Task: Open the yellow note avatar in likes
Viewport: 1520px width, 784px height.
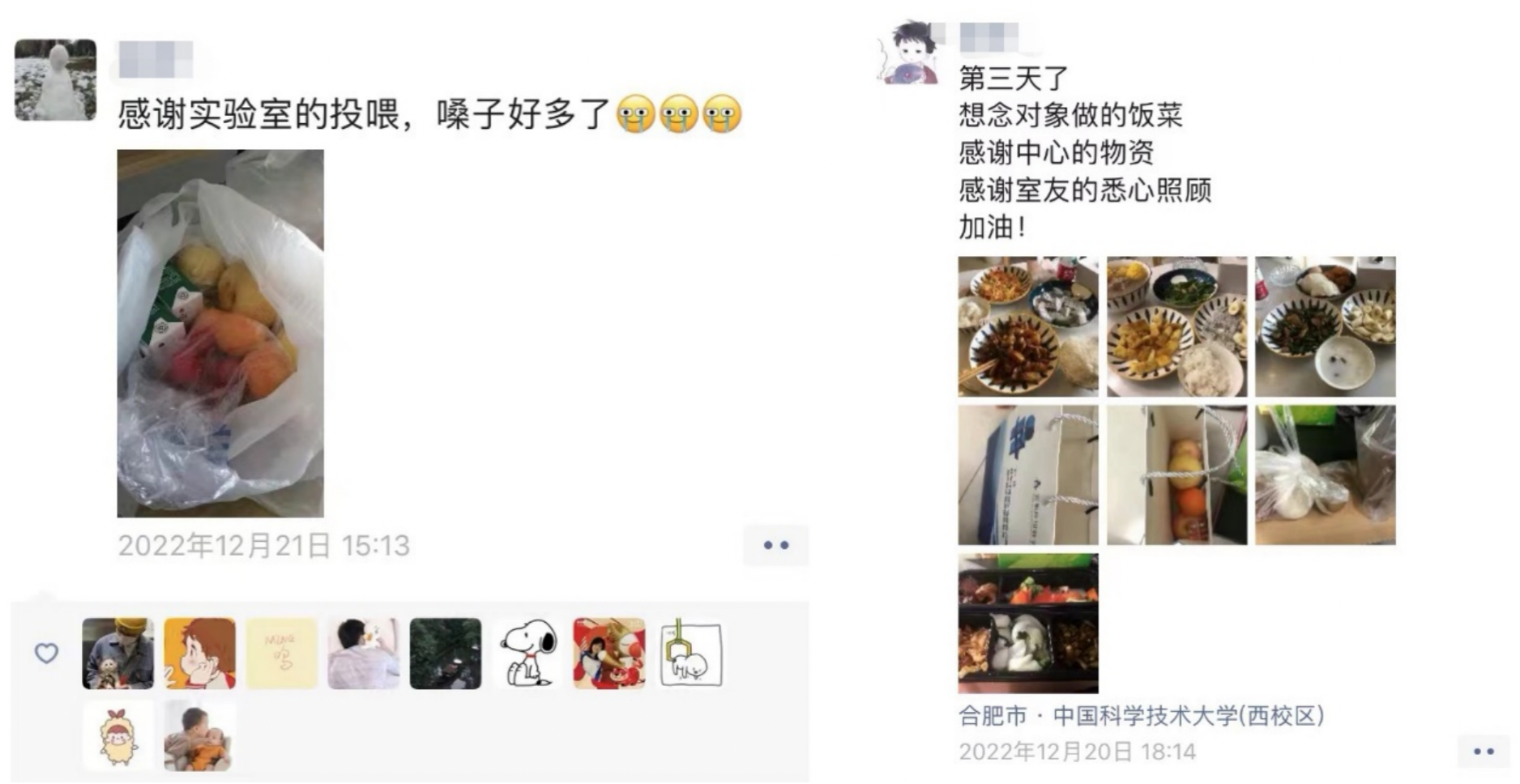Action: (x=281, y=653)
